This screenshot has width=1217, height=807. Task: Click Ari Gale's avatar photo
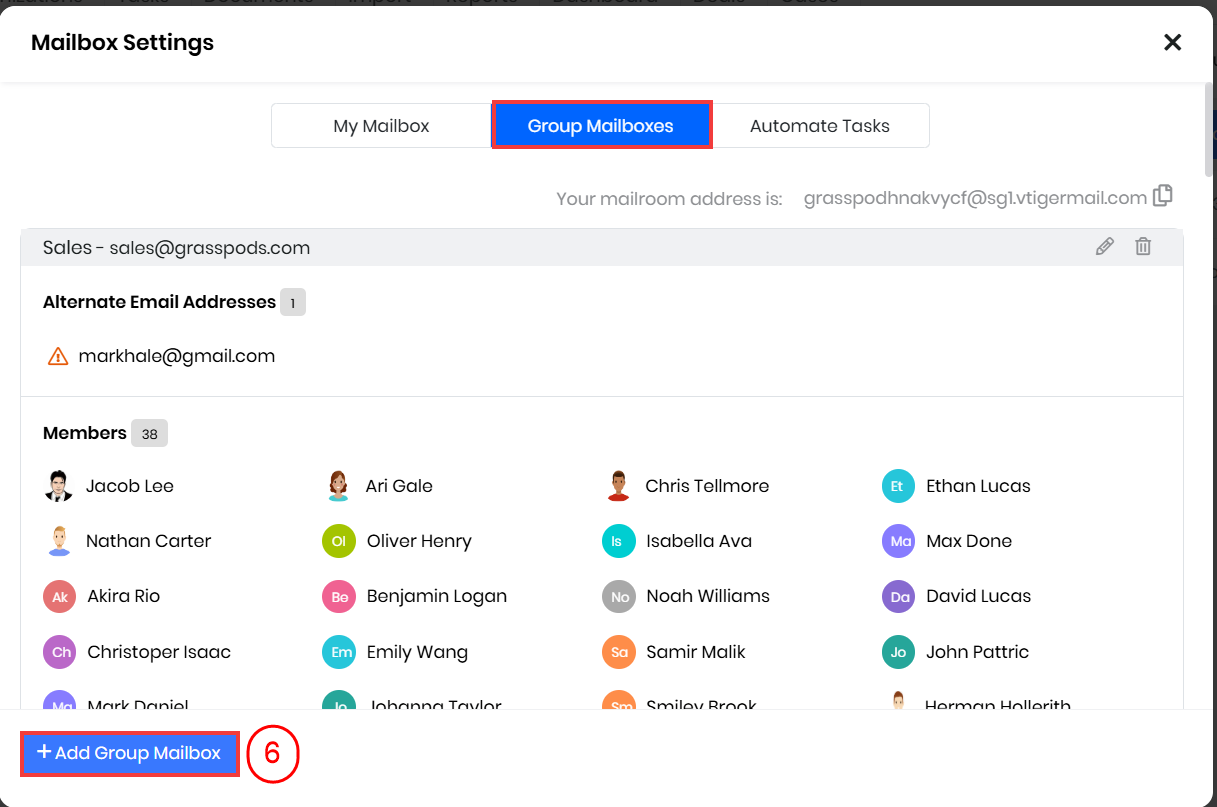pyautogui.click(x=339, y=486)
